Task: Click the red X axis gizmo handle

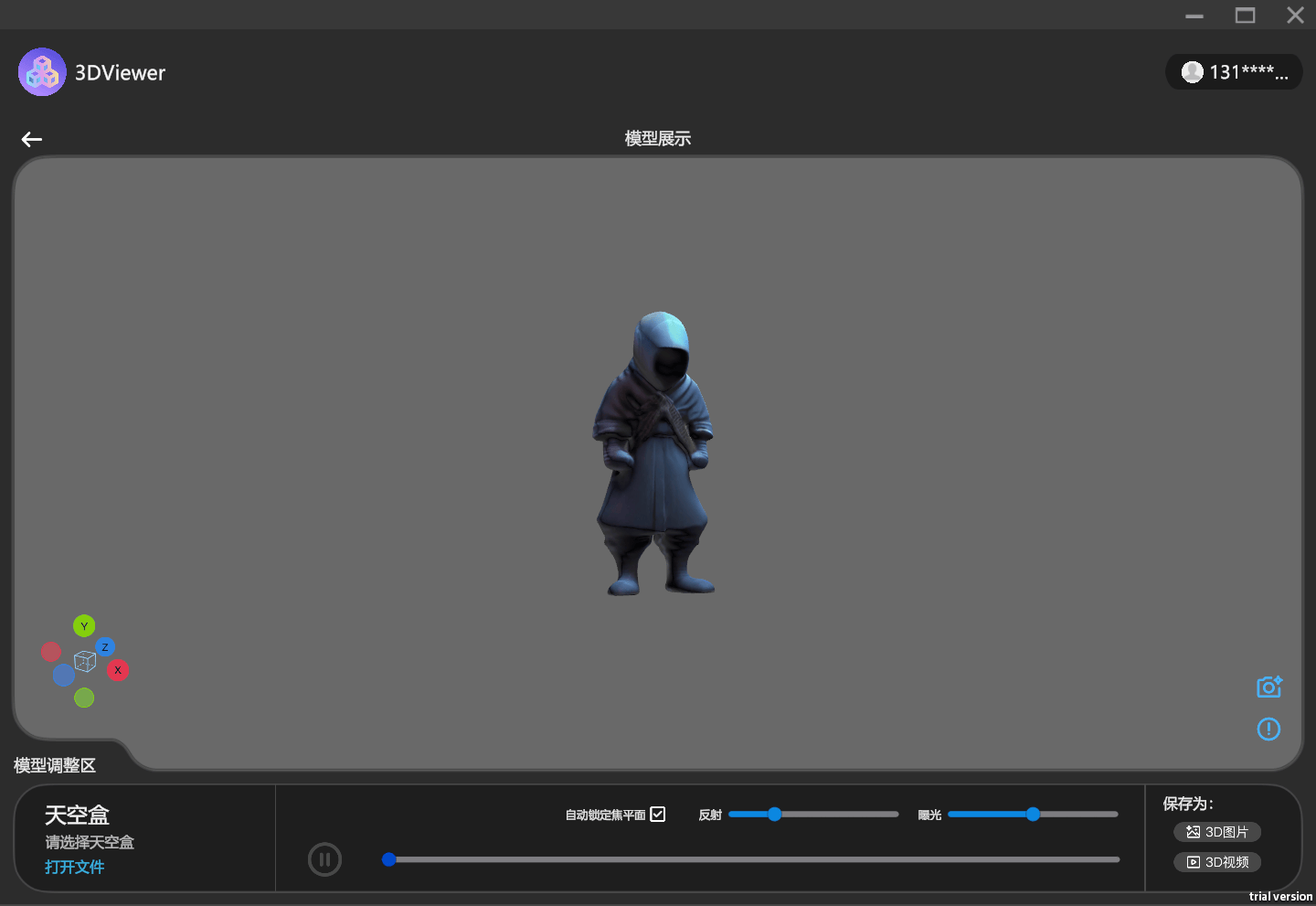Action: 118,670
